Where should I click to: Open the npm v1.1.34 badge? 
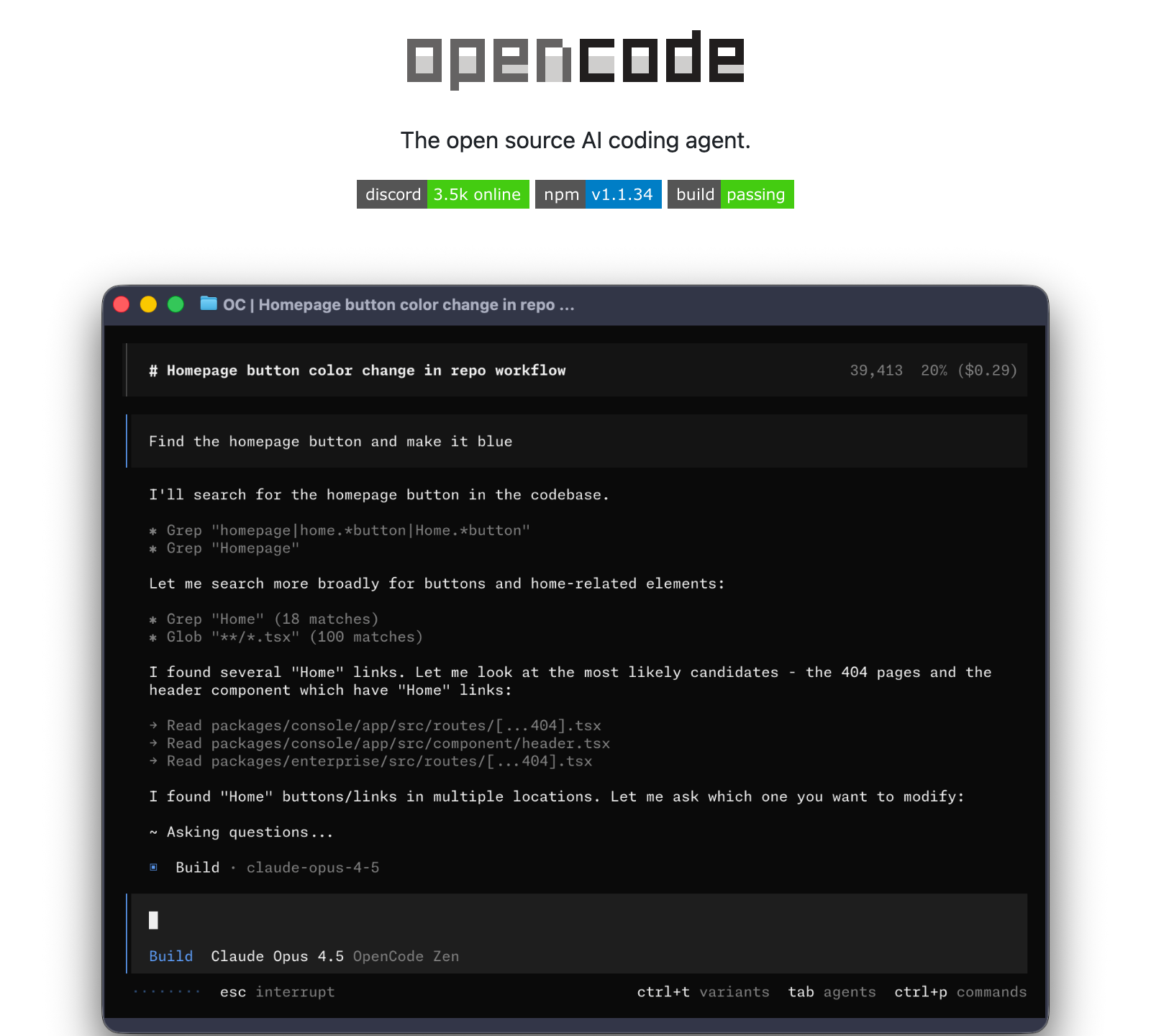pyautogui.click(x=598, y=194)
